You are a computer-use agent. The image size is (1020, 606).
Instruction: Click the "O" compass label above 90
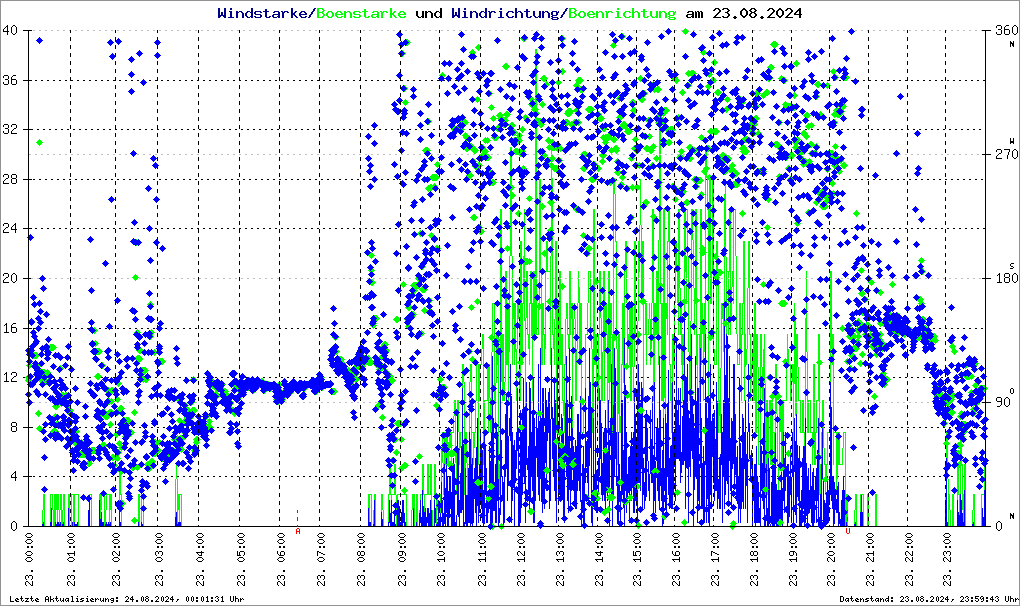click(1012, 390)
